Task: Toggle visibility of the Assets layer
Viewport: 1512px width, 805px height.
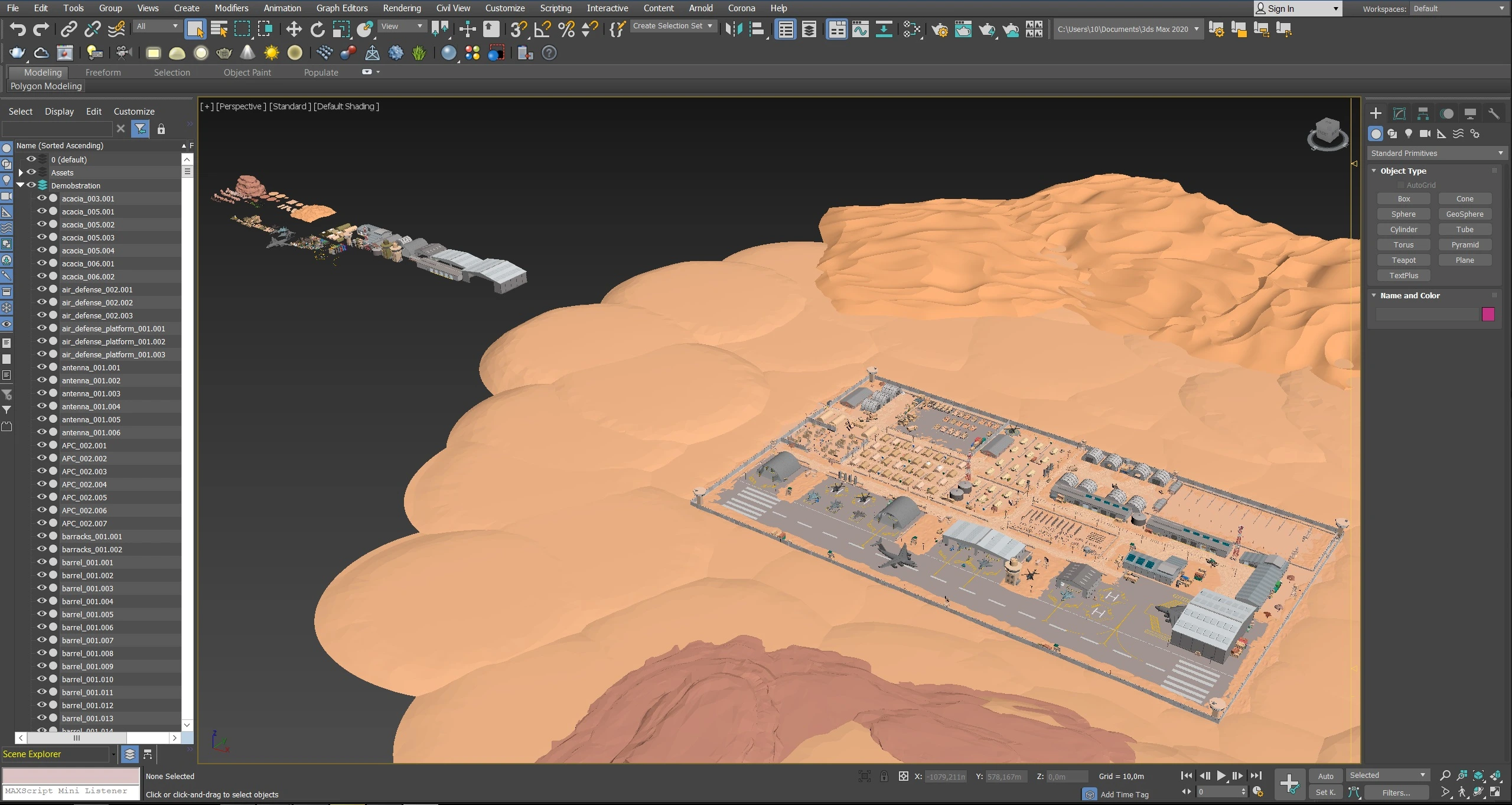Action: click(x=31, y=172)
